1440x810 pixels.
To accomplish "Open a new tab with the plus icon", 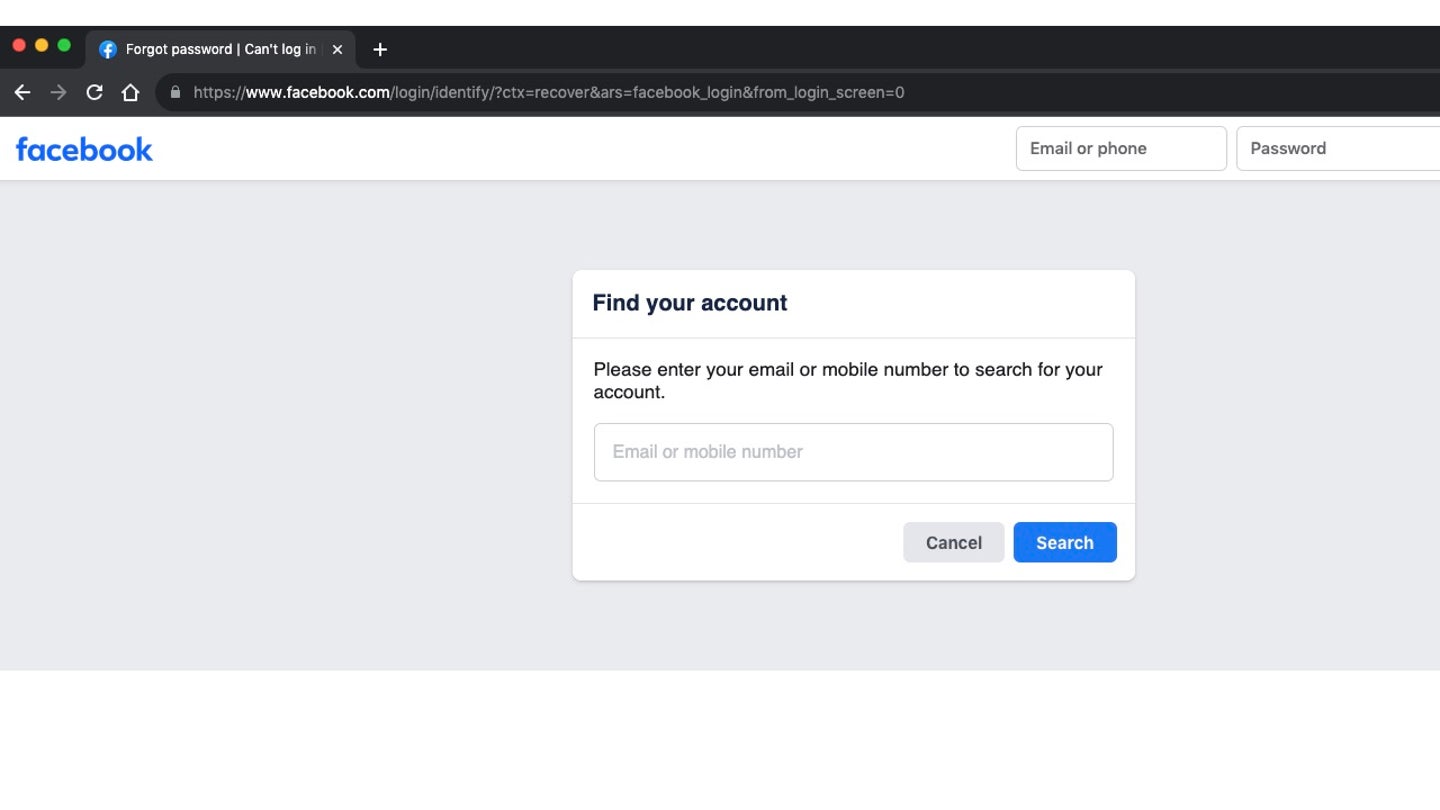I will [x=380, y=49].
